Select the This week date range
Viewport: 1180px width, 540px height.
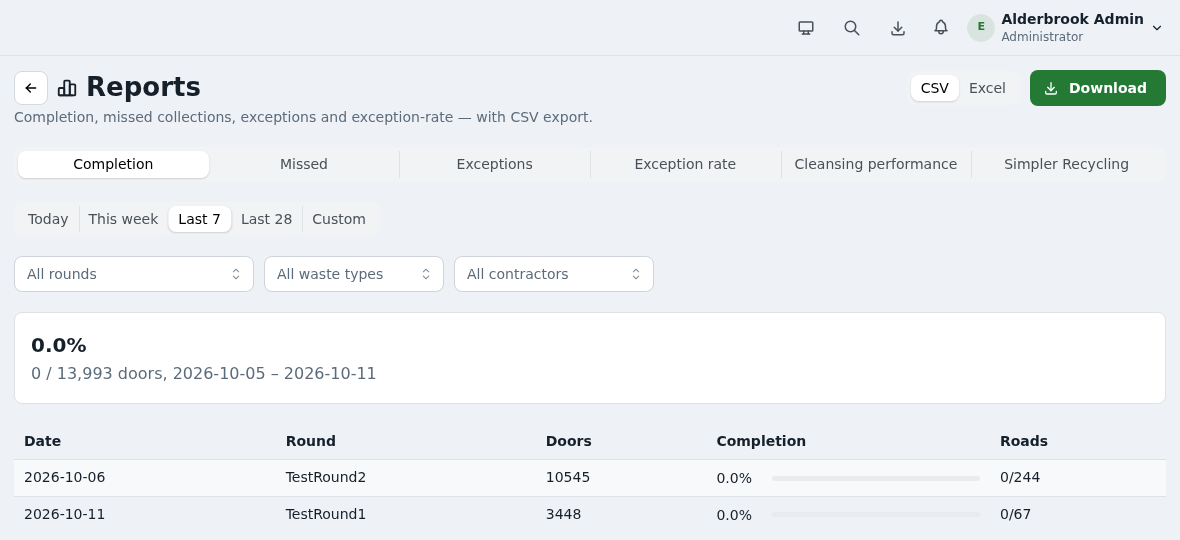(123, 219)
